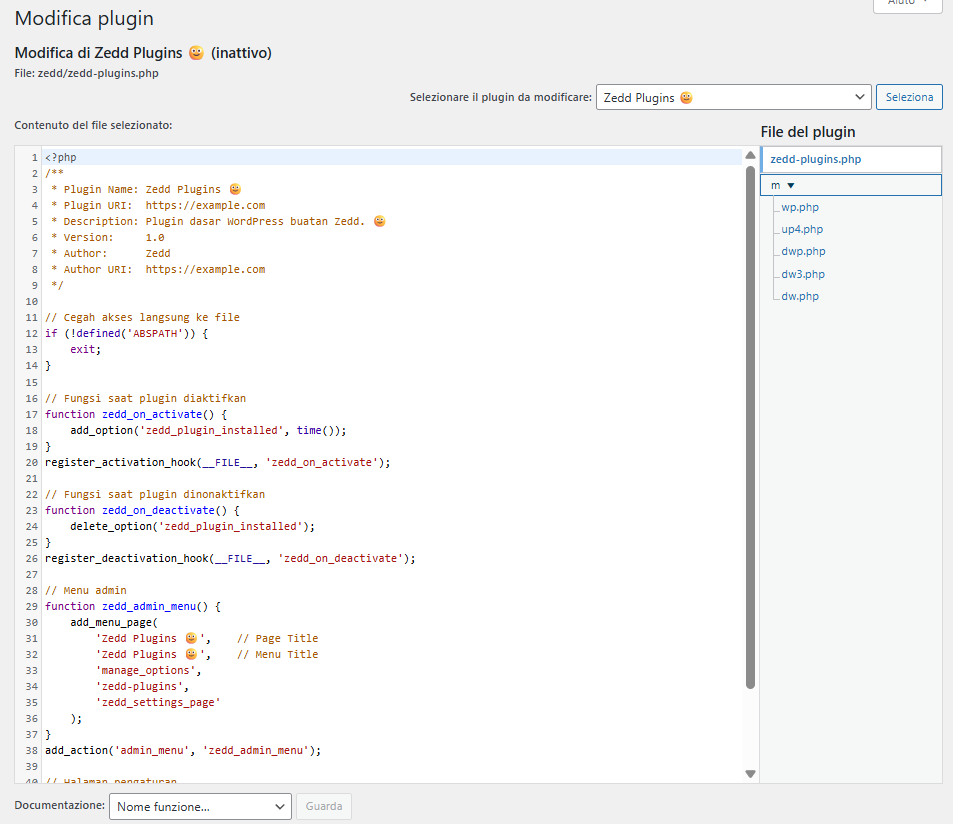Open the dw.php file
The height and width of the screenshot is (824, 953).
click(800, 296)
